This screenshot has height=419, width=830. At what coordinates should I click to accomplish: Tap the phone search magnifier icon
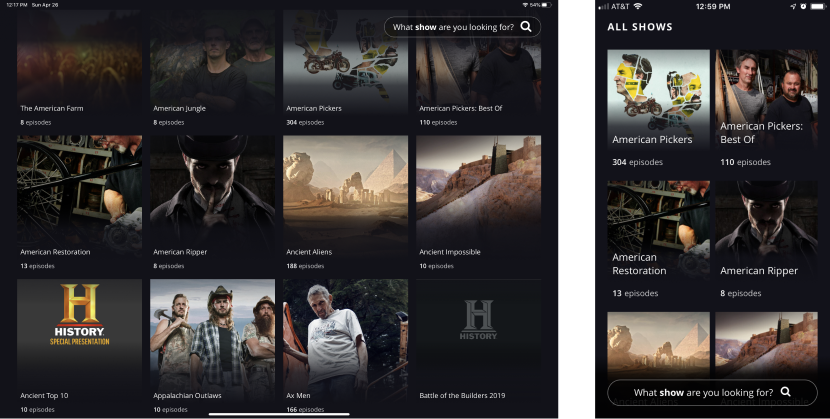click(x=786, y=391)
